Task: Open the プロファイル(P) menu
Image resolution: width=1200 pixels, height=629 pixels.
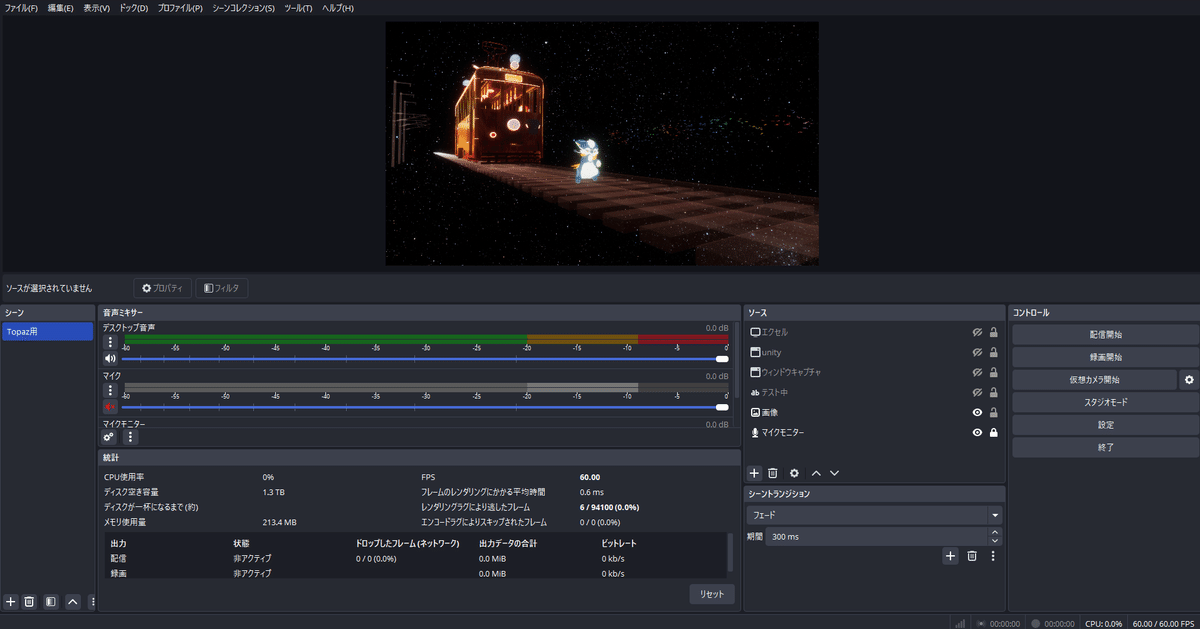Action: coord(180,8)
